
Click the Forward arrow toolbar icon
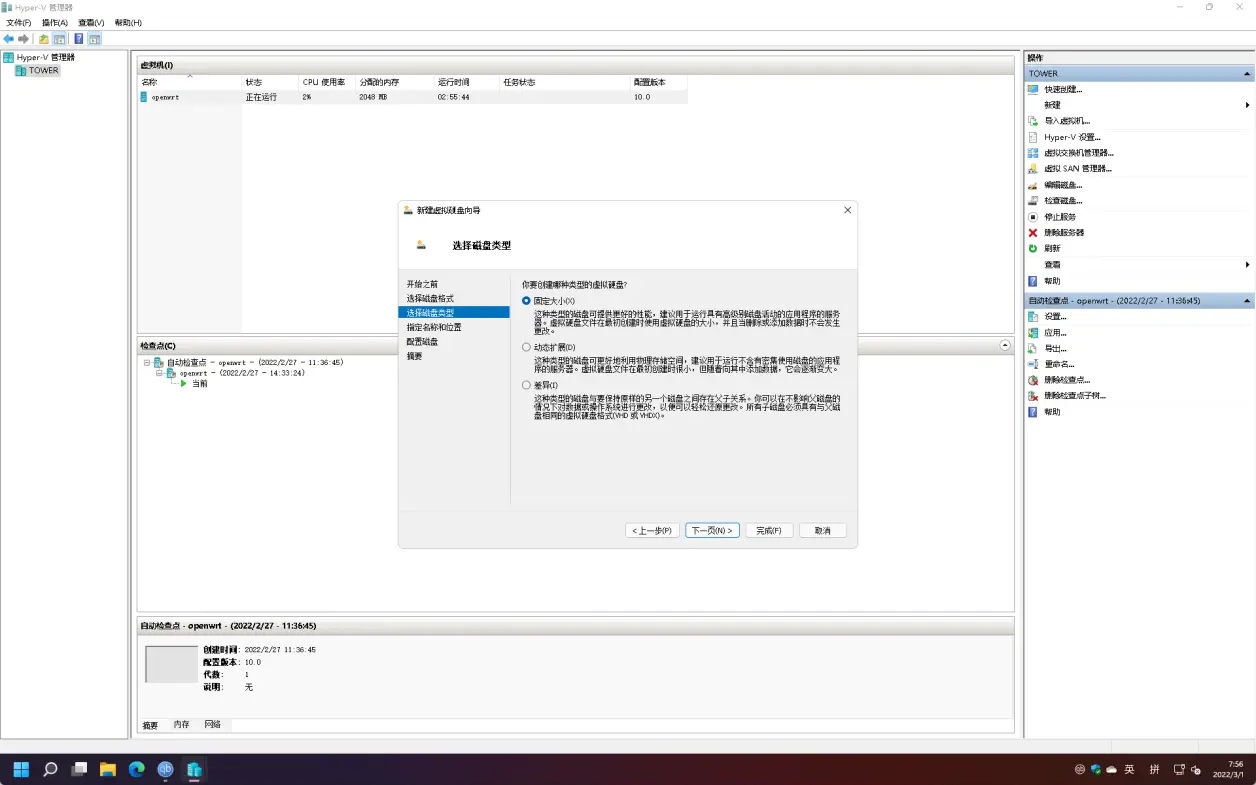click(x=23, y=39)
